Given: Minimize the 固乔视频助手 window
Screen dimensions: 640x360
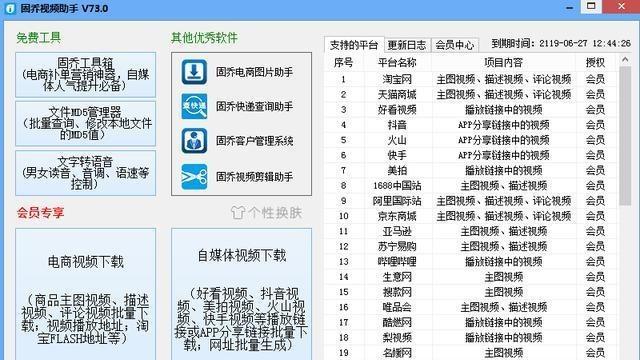Looking at the screenshot, I should click(569, 7).
